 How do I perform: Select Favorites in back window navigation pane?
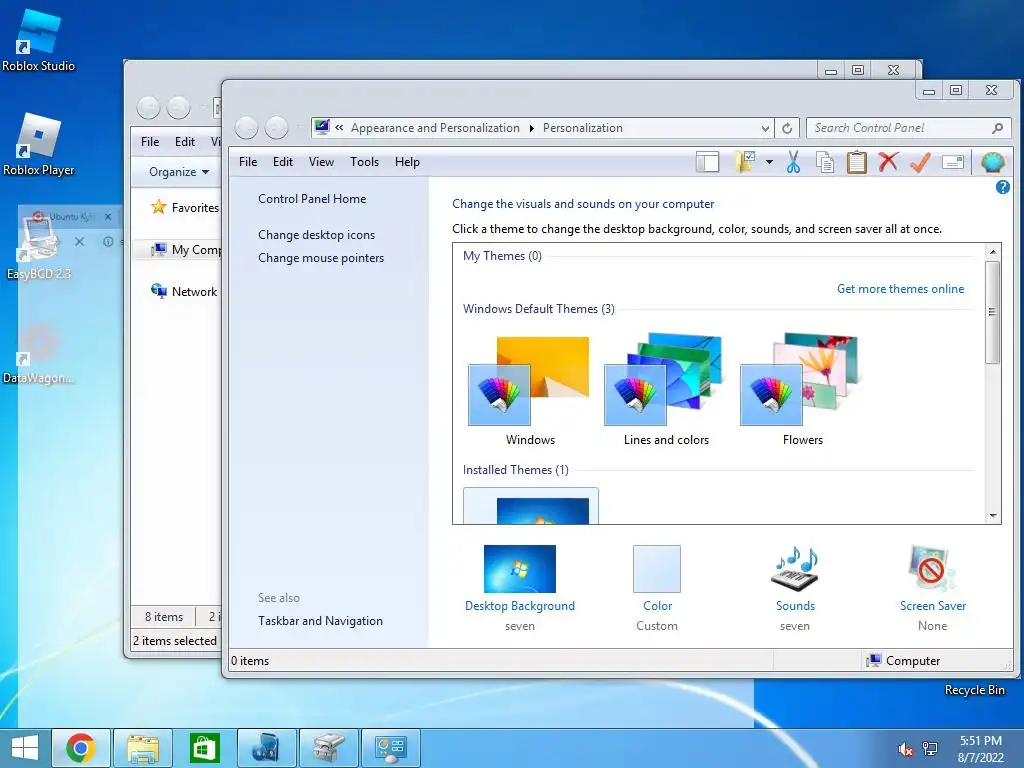click(x=185, y=208)
